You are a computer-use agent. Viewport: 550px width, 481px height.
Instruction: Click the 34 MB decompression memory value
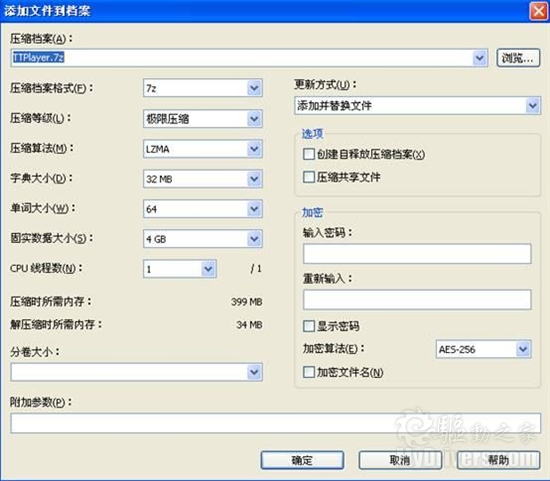(249, 325)
